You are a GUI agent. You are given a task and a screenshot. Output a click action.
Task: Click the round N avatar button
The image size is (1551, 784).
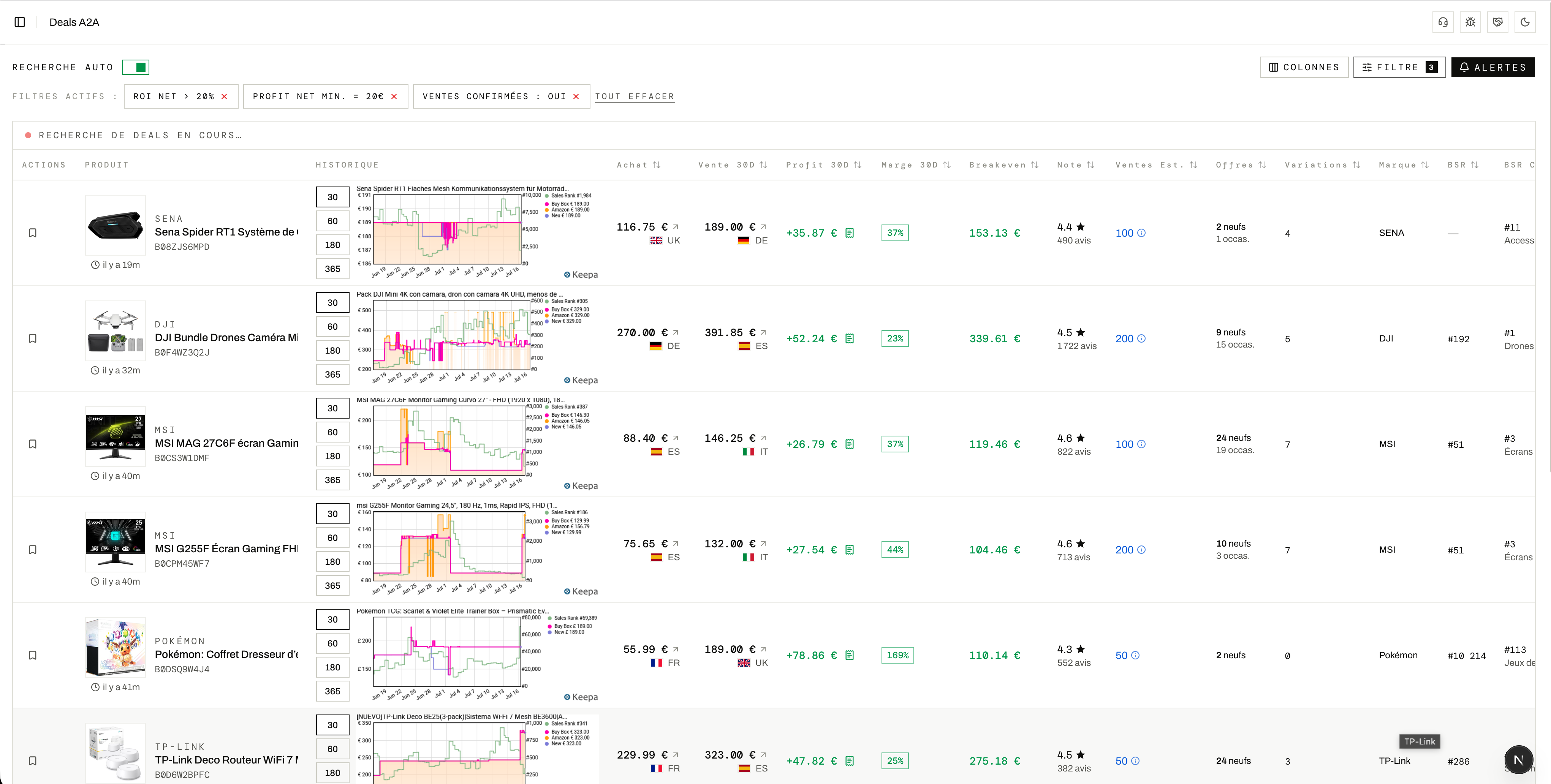pyautogui.click(x=1518, y=760)
